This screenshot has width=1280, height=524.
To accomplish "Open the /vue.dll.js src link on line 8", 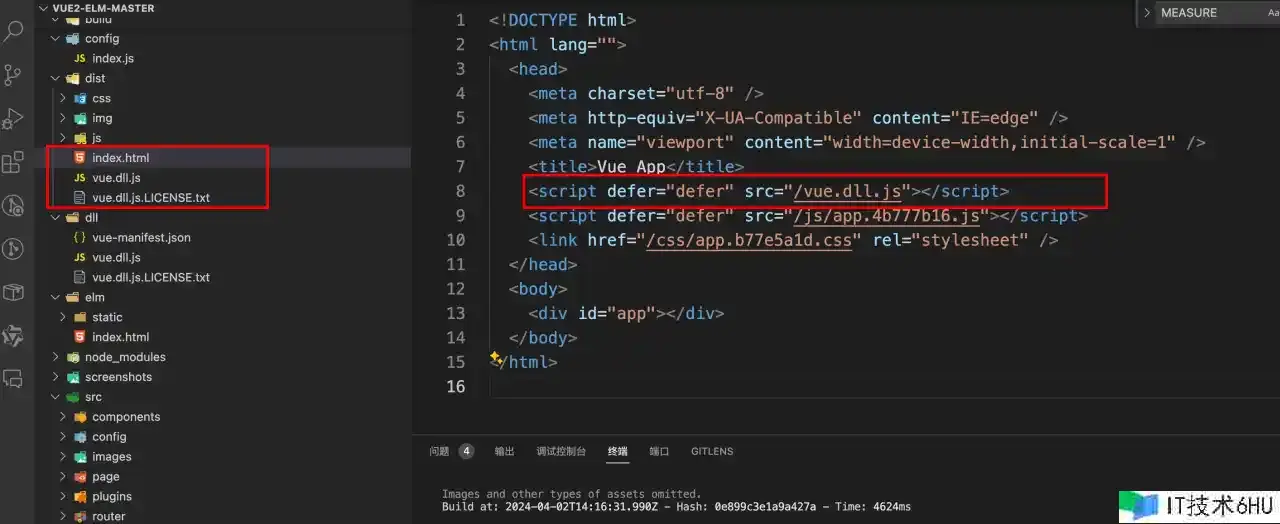I will click(x=848, y=191).
